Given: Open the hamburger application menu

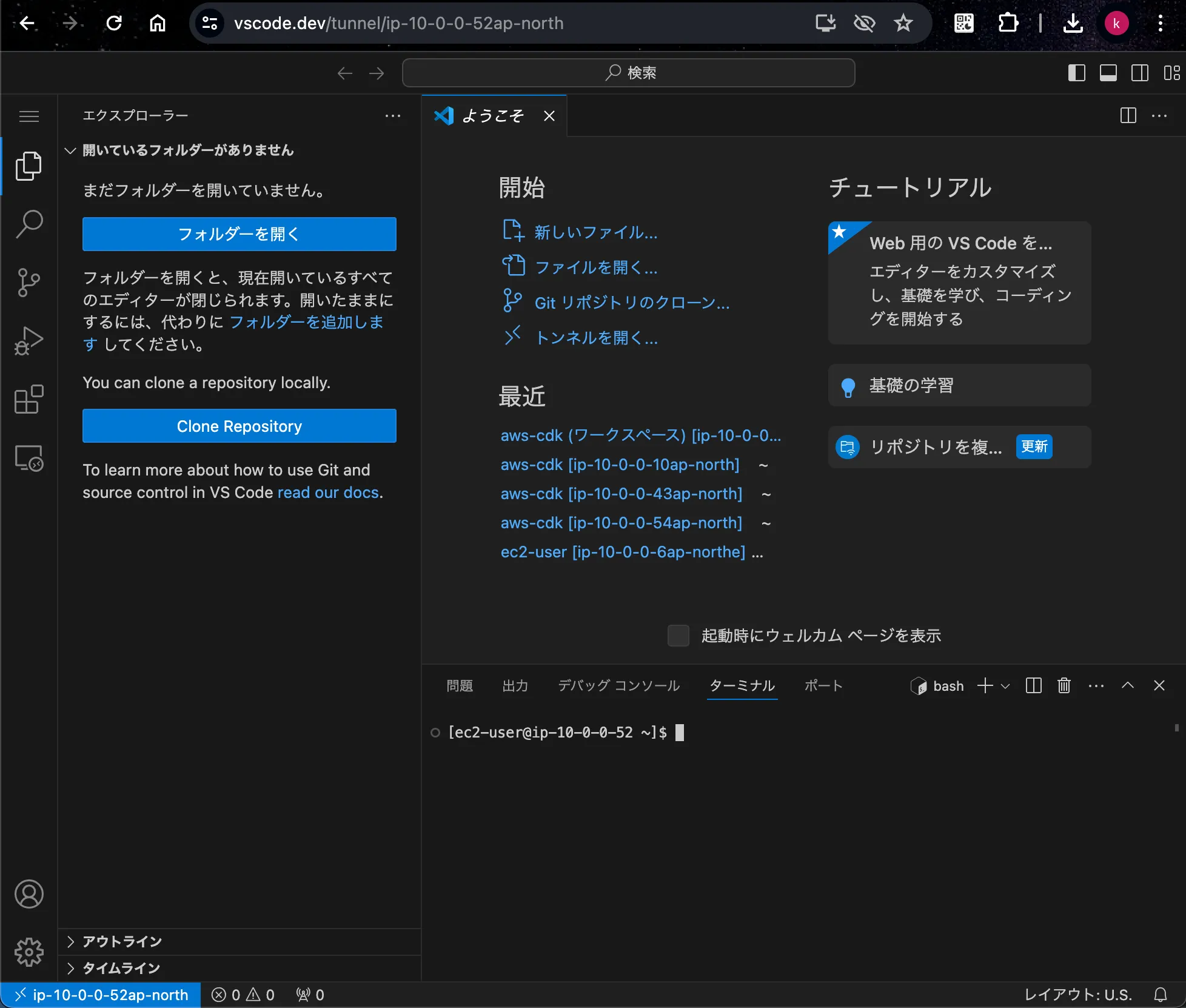Looking at the screenshot, I should (28, 116).
